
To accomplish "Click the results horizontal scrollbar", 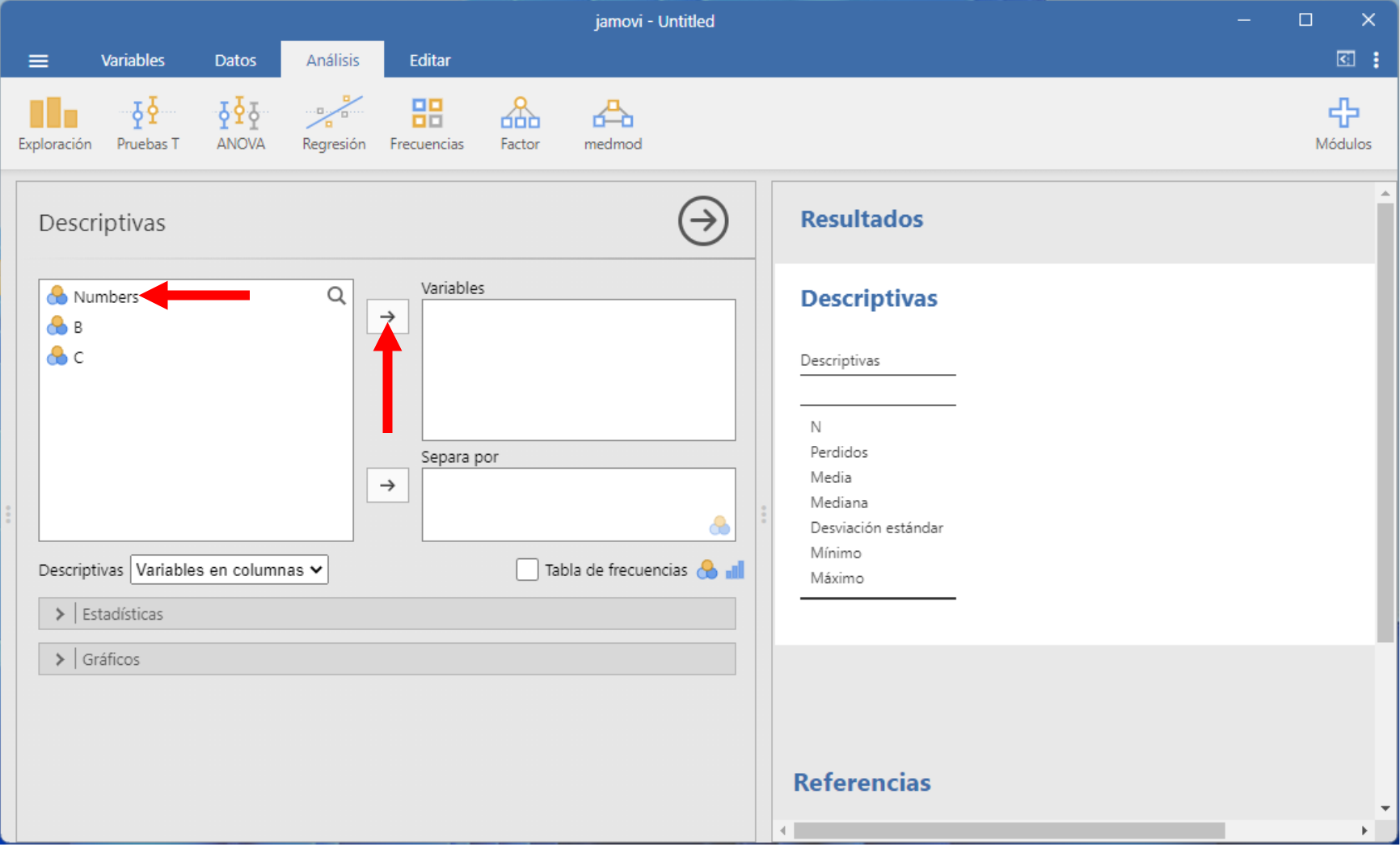I will (x=1008, y=830).
